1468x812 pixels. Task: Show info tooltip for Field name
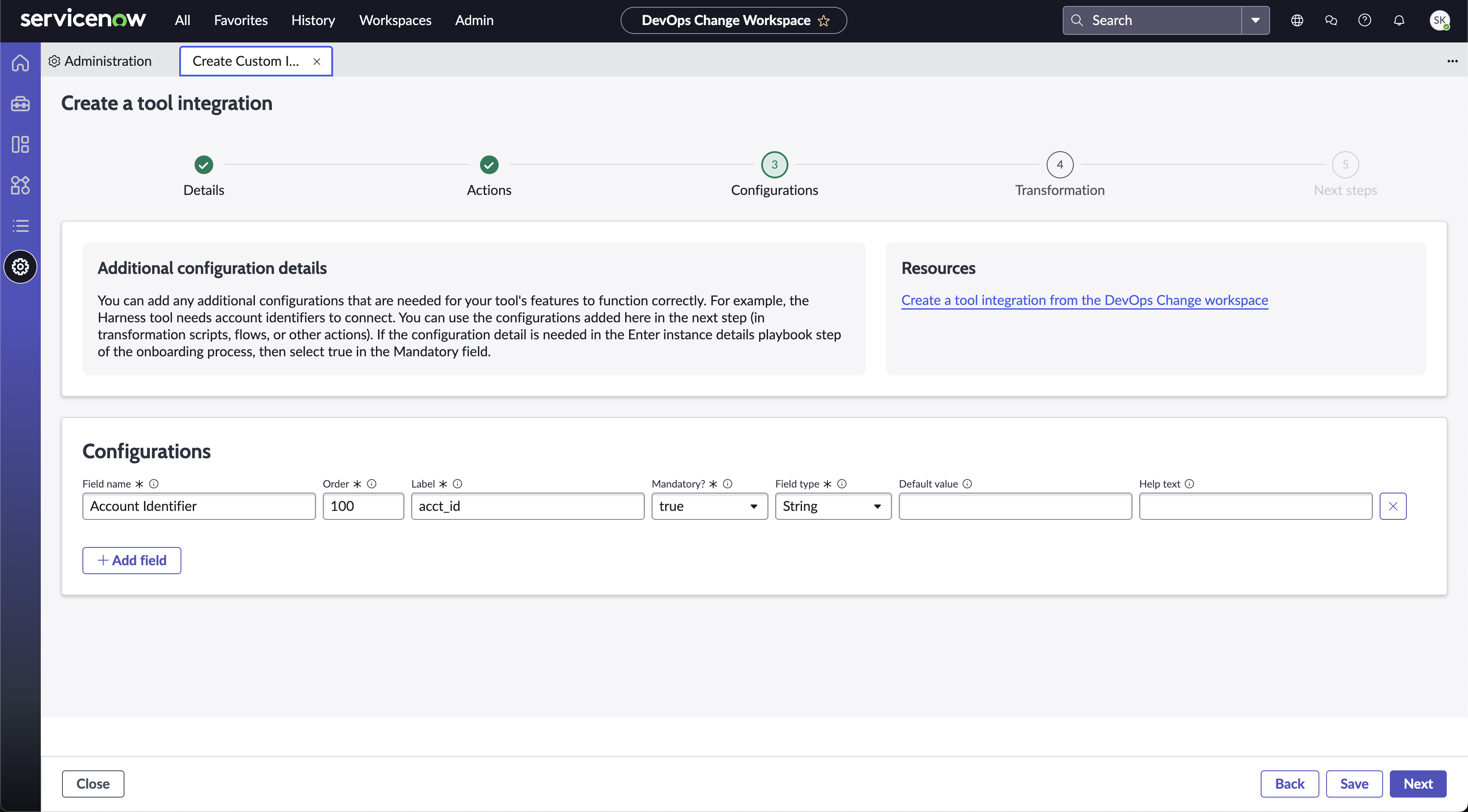click(x=154, y=484)
